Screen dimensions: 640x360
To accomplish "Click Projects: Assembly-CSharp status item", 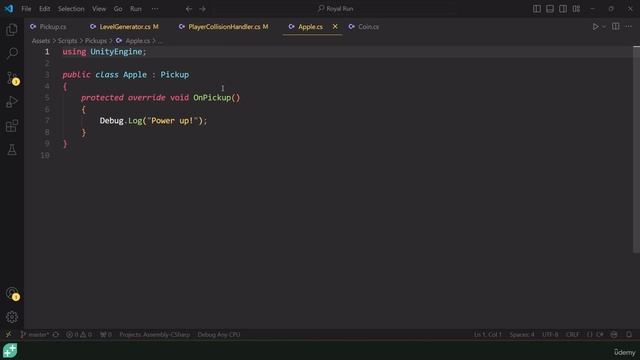I will coord(155,335).
